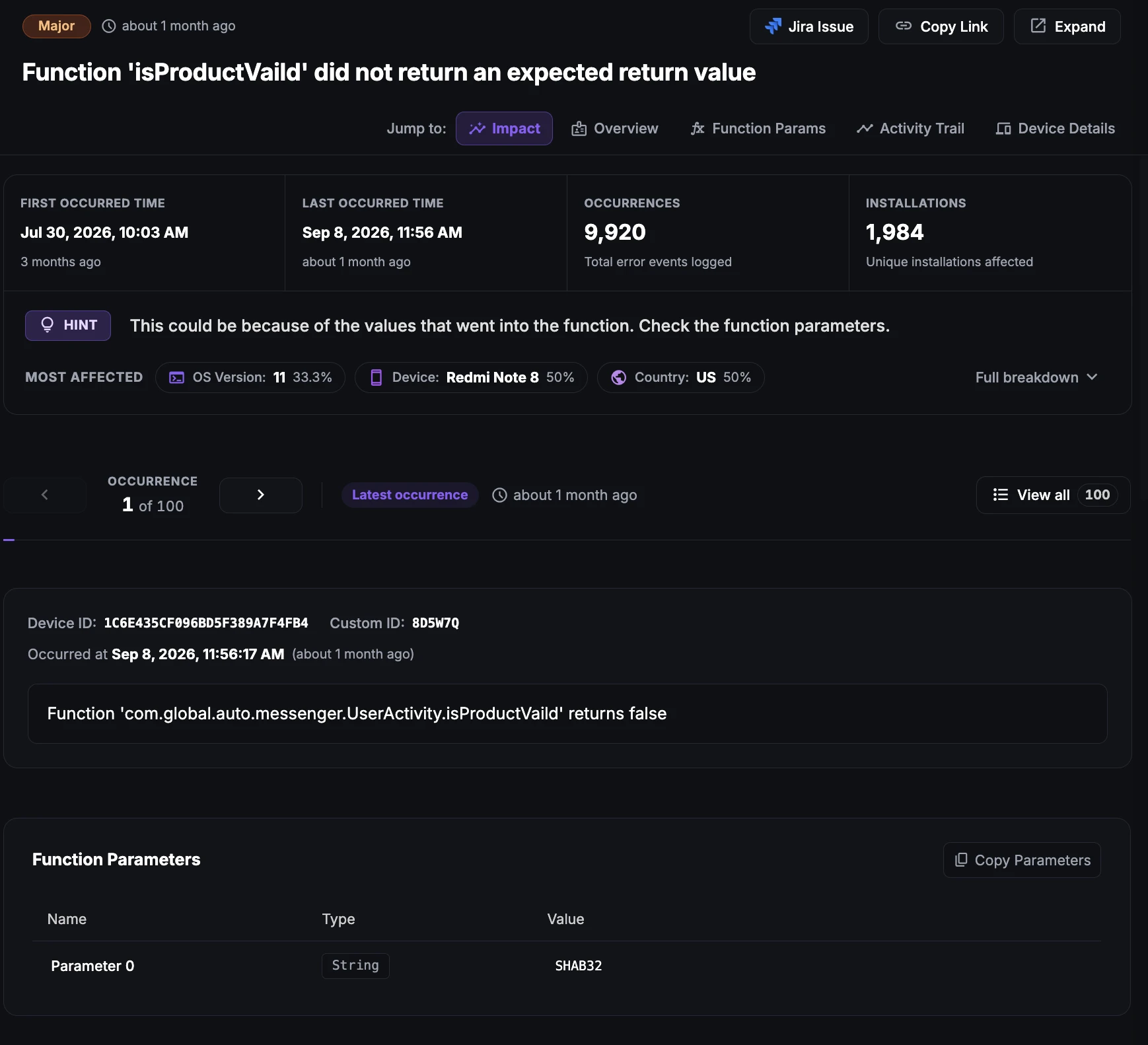View all 100 occurrences
This screenshot has width=1148, height=1045.
(1053, 495)
